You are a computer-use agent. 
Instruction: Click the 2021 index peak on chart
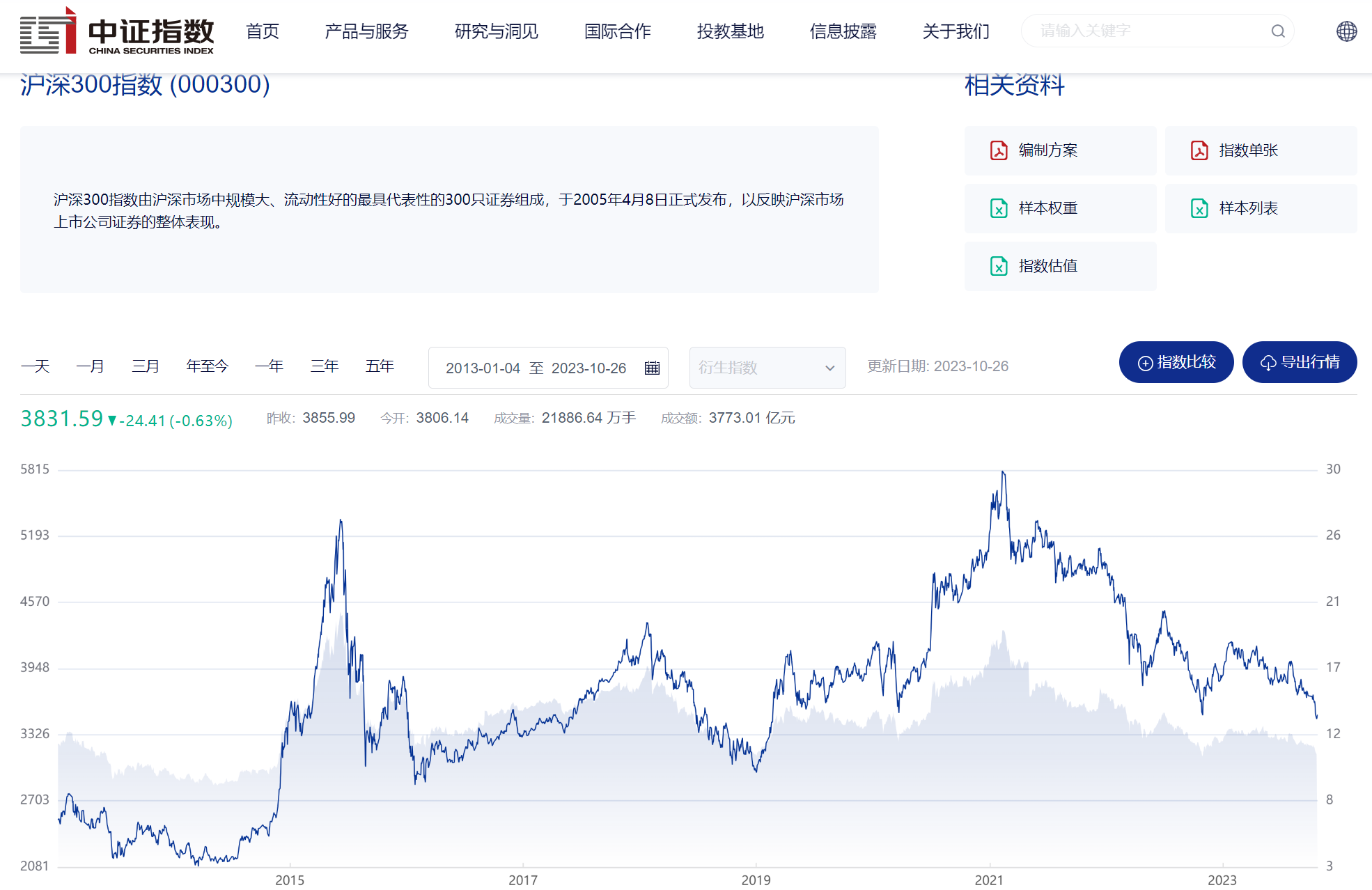(x=1003, y=473)
